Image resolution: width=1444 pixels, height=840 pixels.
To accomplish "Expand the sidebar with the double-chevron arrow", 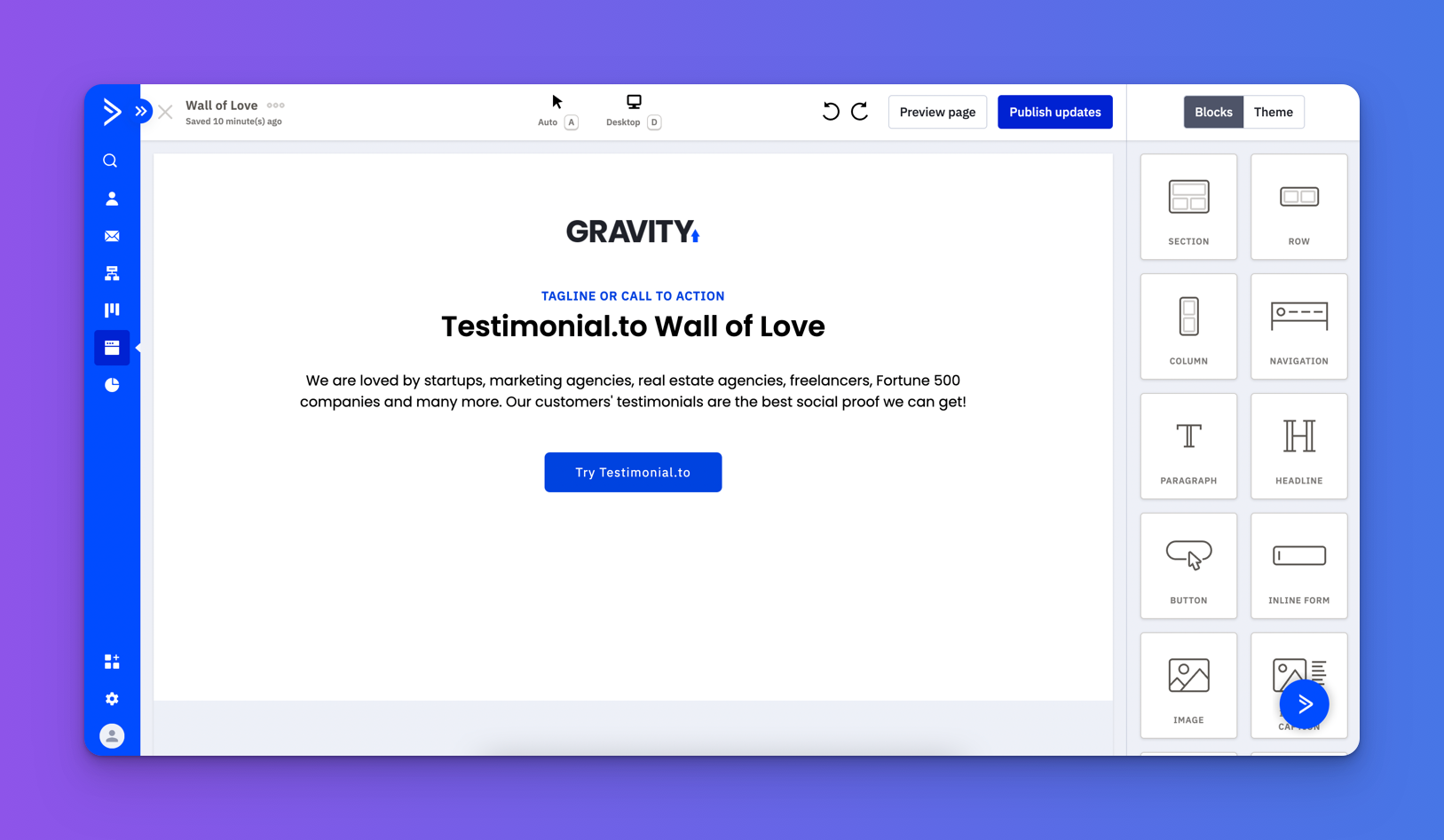I will click(141, 112).
